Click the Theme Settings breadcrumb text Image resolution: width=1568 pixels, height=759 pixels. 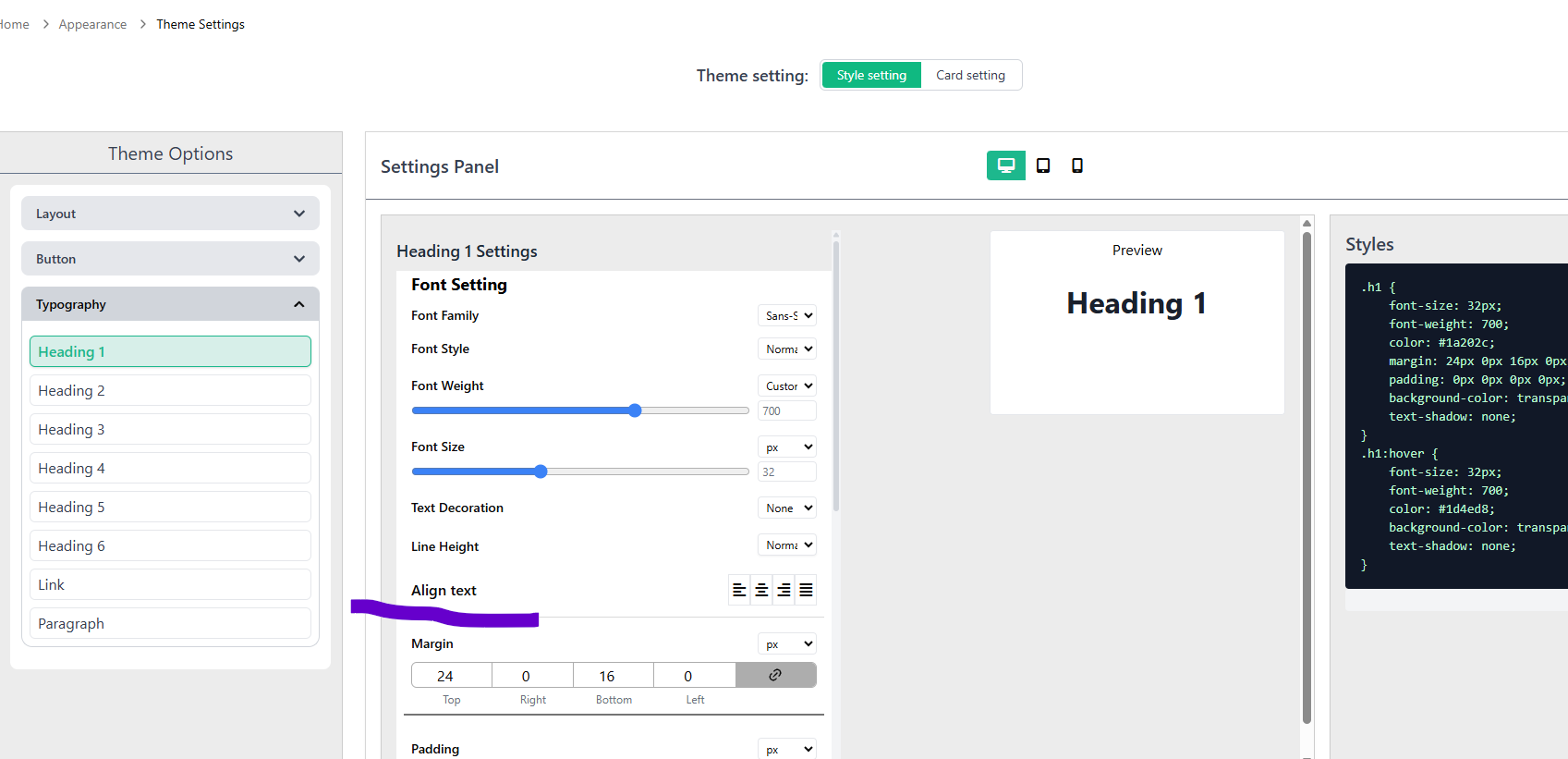pos(201,24)
